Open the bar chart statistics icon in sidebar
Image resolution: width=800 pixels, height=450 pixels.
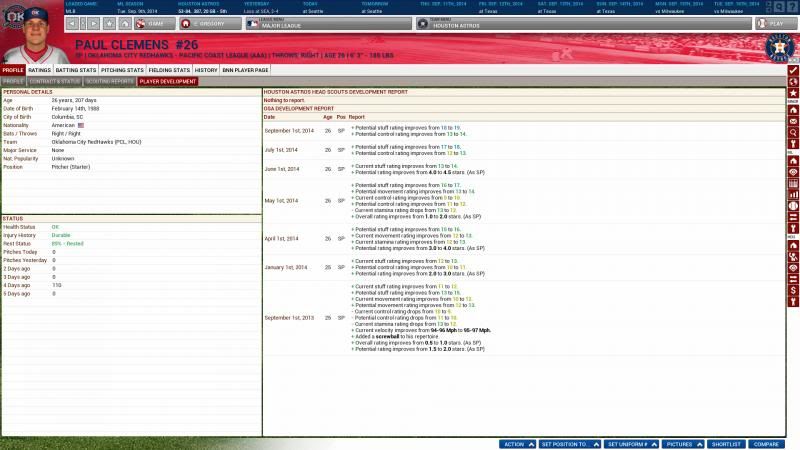[x=793, y=195]
